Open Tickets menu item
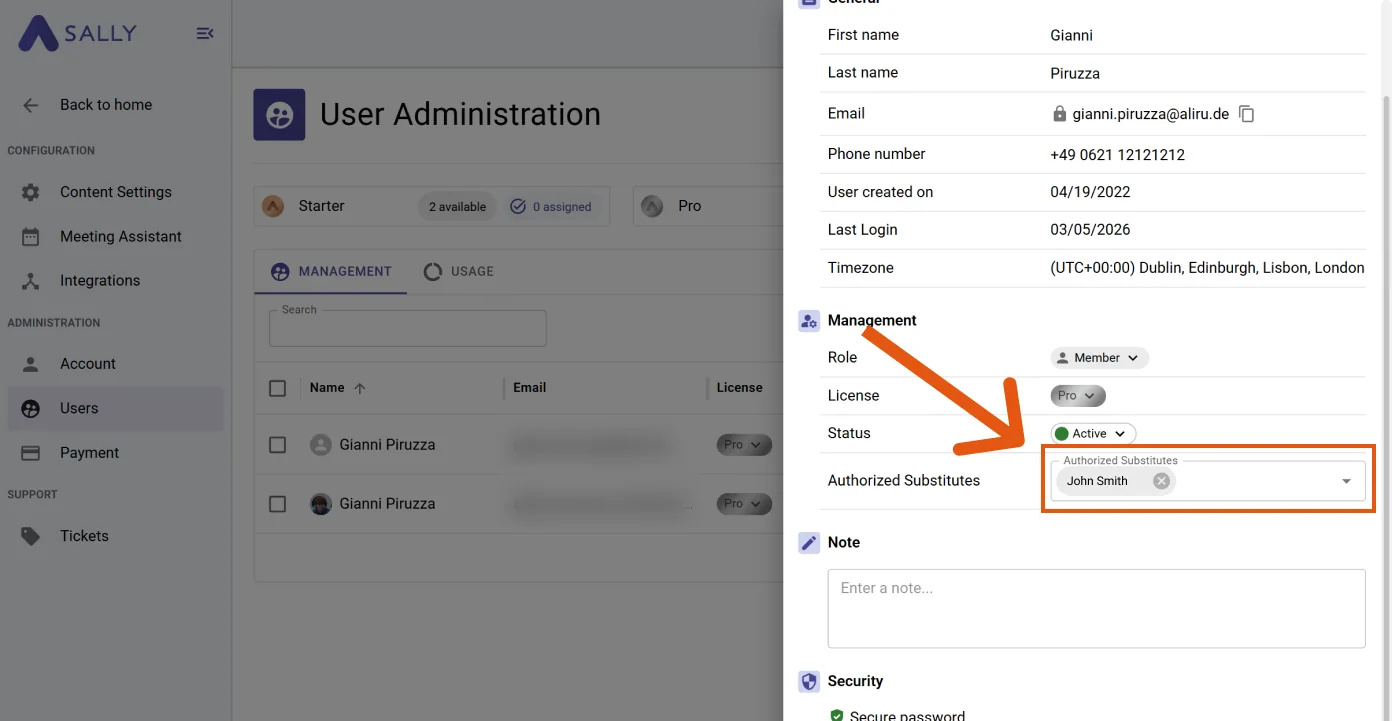Image resolution: width=1392 pixels, height=721 pixels. (x=116, y=536)
